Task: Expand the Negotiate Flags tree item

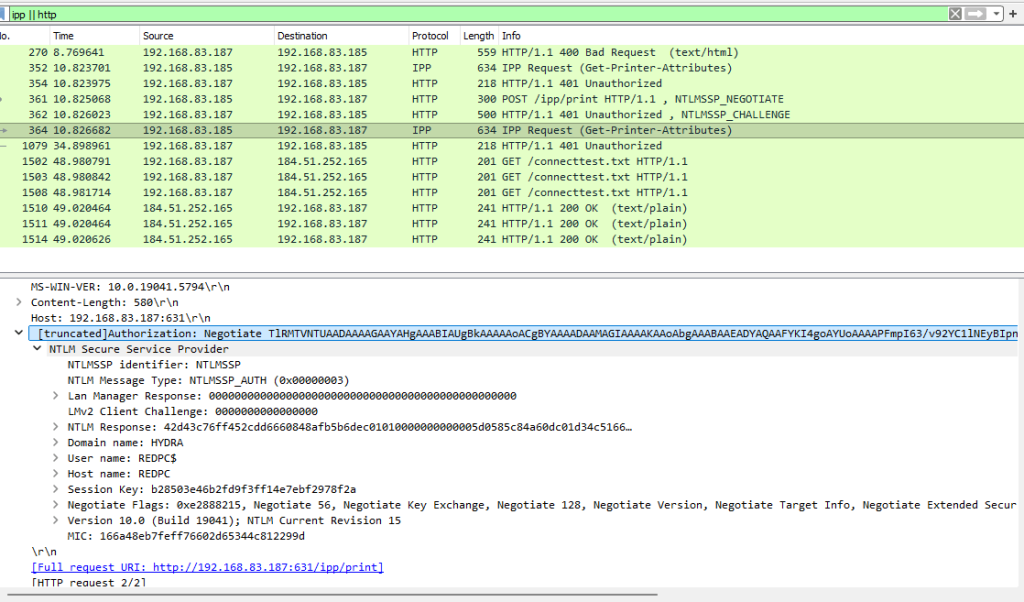Action: point(57,505)
